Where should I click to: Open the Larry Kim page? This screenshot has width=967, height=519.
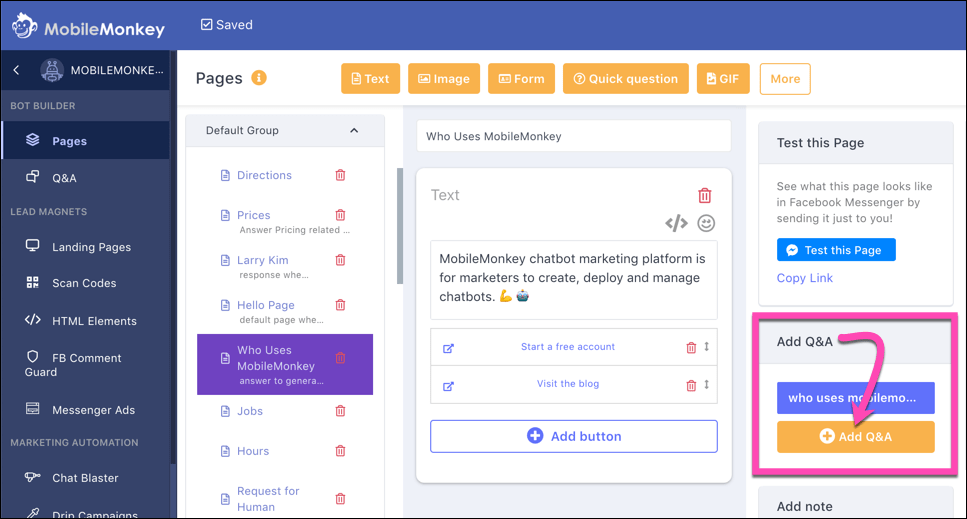(262, 260)
